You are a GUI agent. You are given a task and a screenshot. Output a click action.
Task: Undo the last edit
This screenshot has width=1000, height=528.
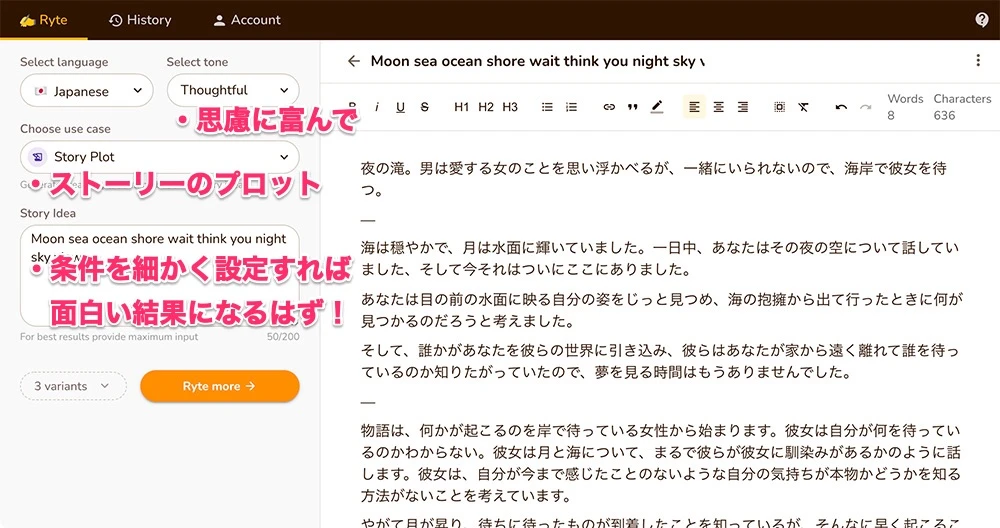point(841,107)
